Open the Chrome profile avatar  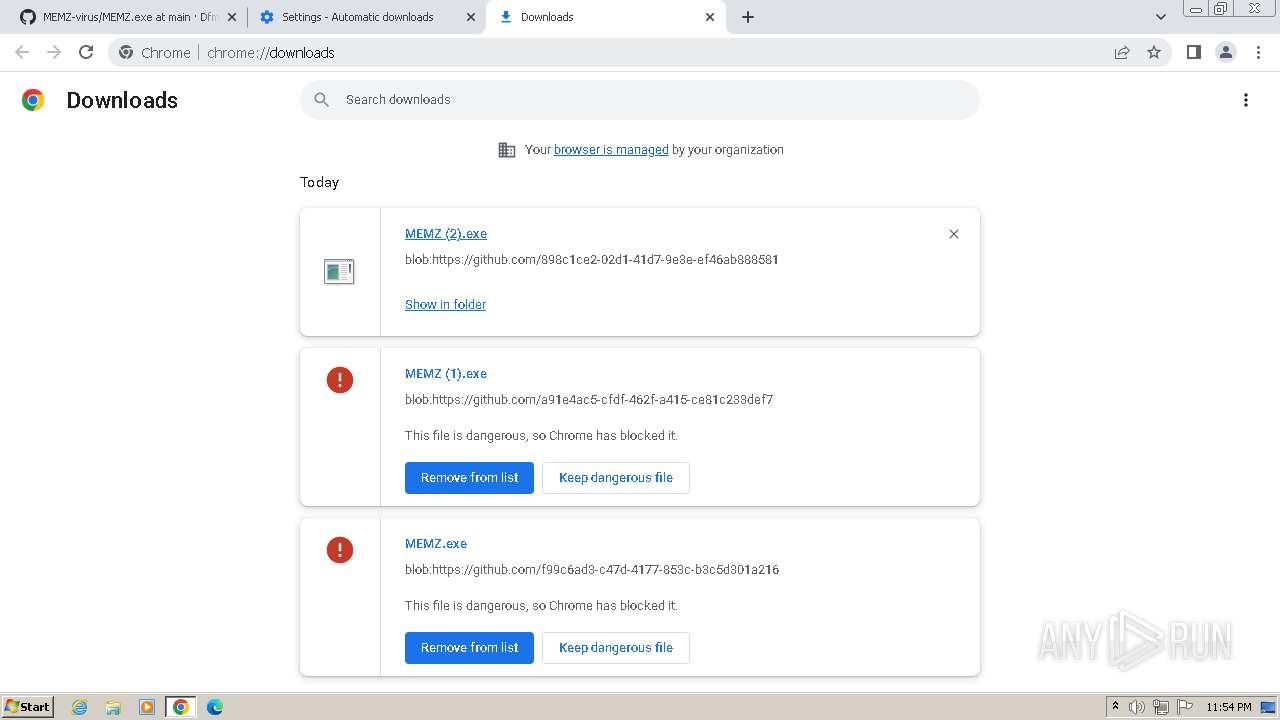pyautogui.click(x=1225, y=52)
